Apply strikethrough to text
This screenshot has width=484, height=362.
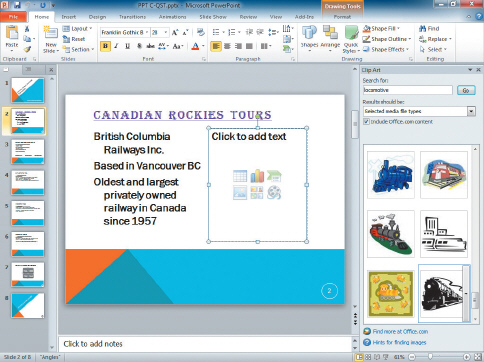pyautogui.click(x=150, y=46)
